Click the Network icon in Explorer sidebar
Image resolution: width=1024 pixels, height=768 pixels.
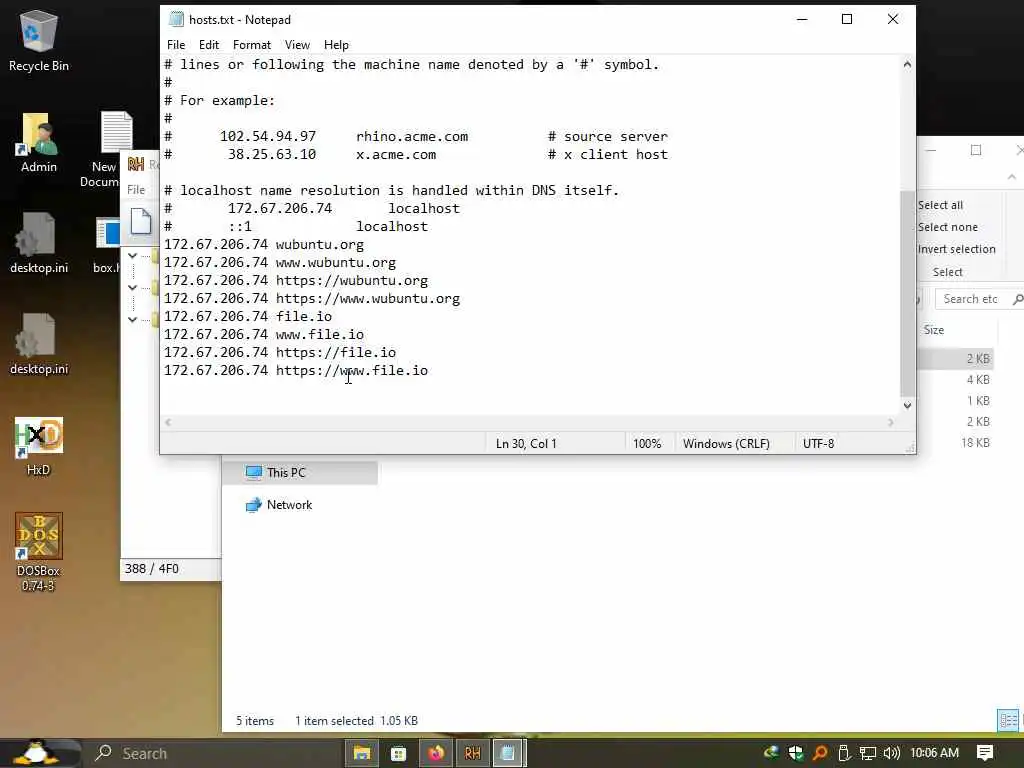(x=253, y=505)
